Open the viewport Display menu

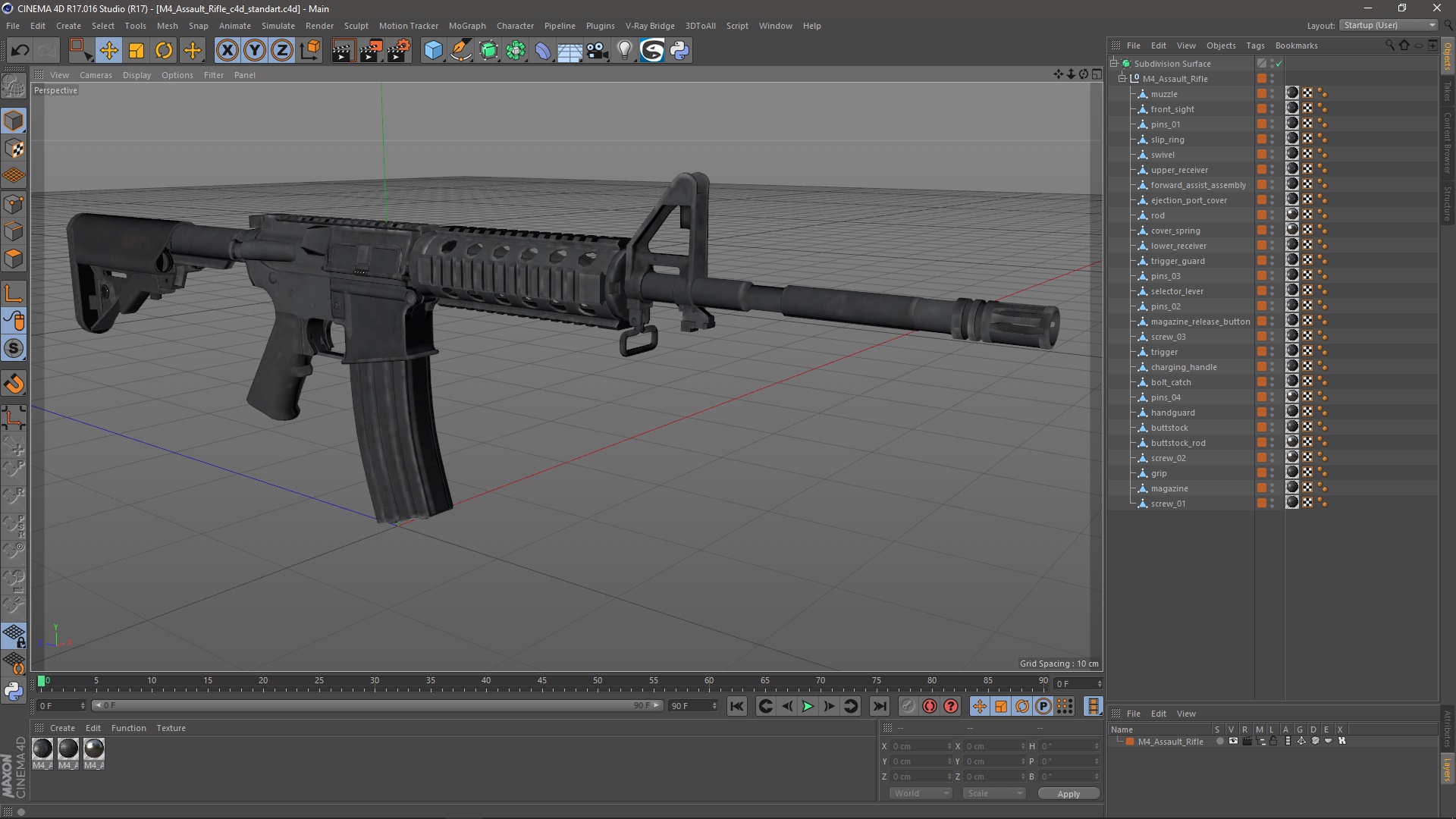pos(136,75)
